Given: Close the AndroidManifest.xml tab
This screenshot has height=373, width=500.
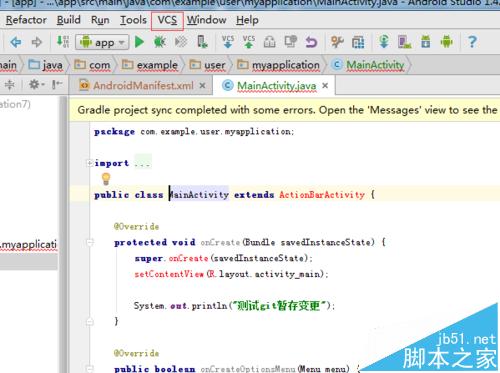Looking at the screenshot, I should click(202, 86).
